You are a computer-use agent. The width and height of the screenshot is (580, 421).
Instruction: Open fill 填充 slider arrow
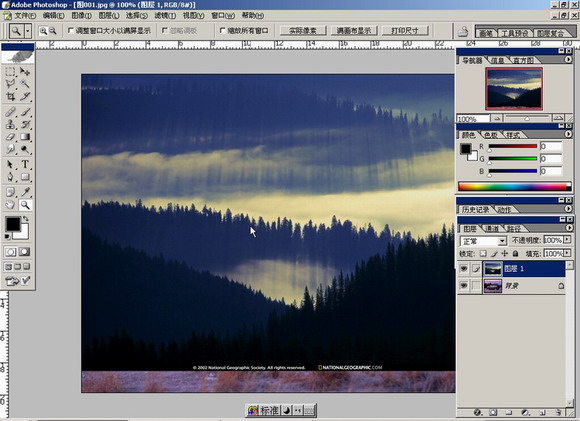click(x=567, y=253)
